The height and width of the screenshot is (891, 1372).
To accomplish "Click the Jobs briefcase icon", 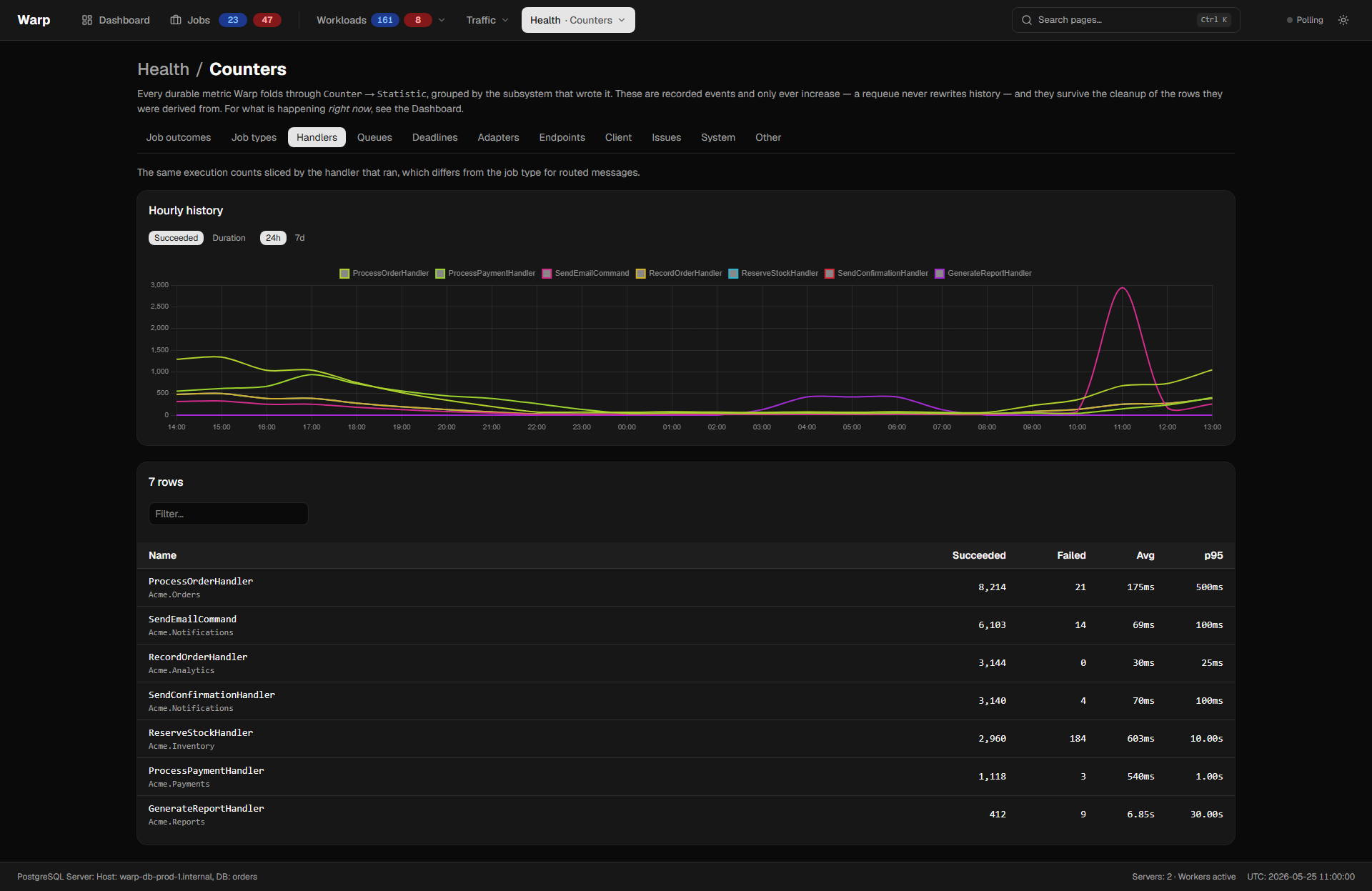I will 176,20.
